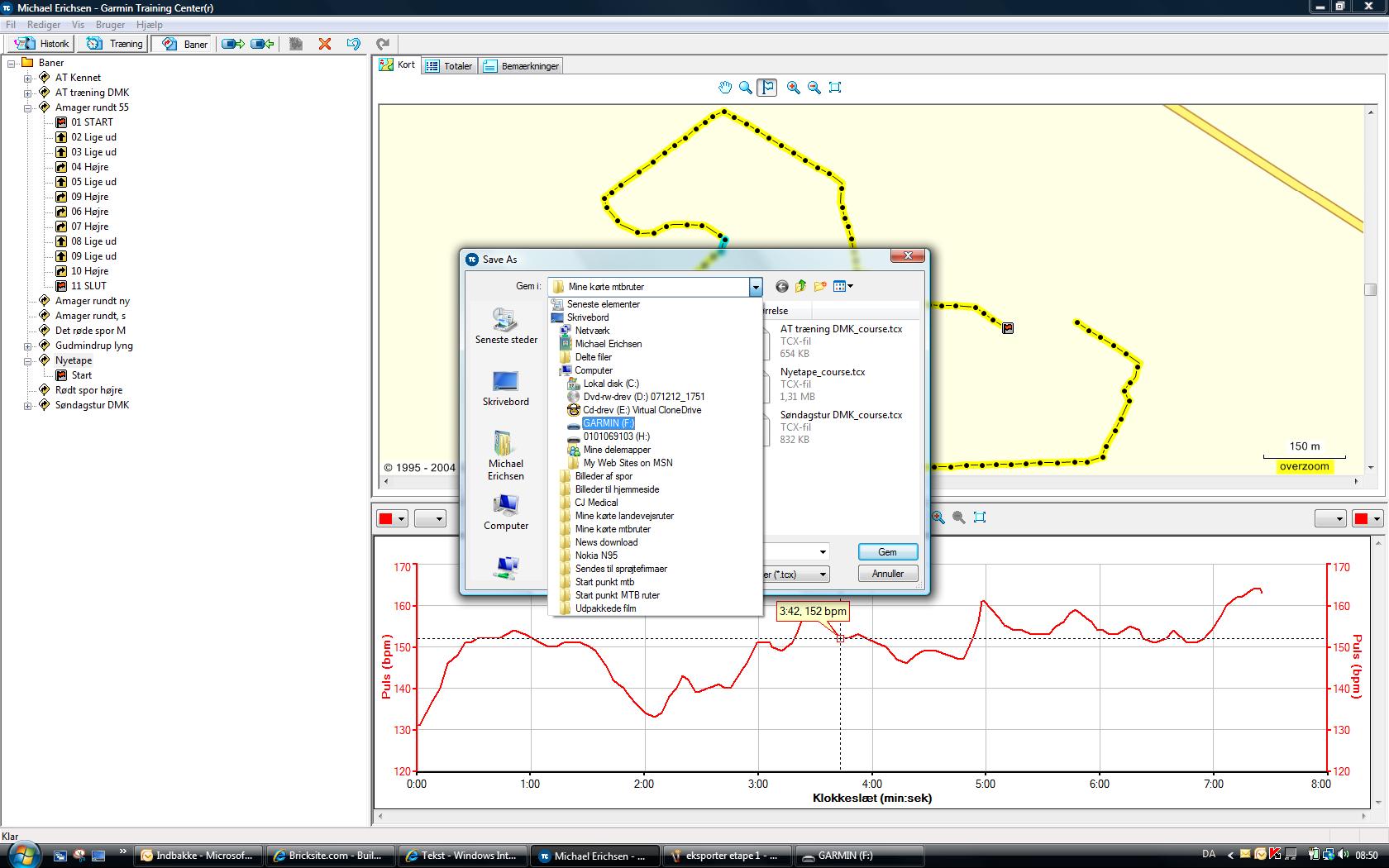Select GARMIN (F:) in the location list
1389x868 pixels.
click(x=608, y=423)
